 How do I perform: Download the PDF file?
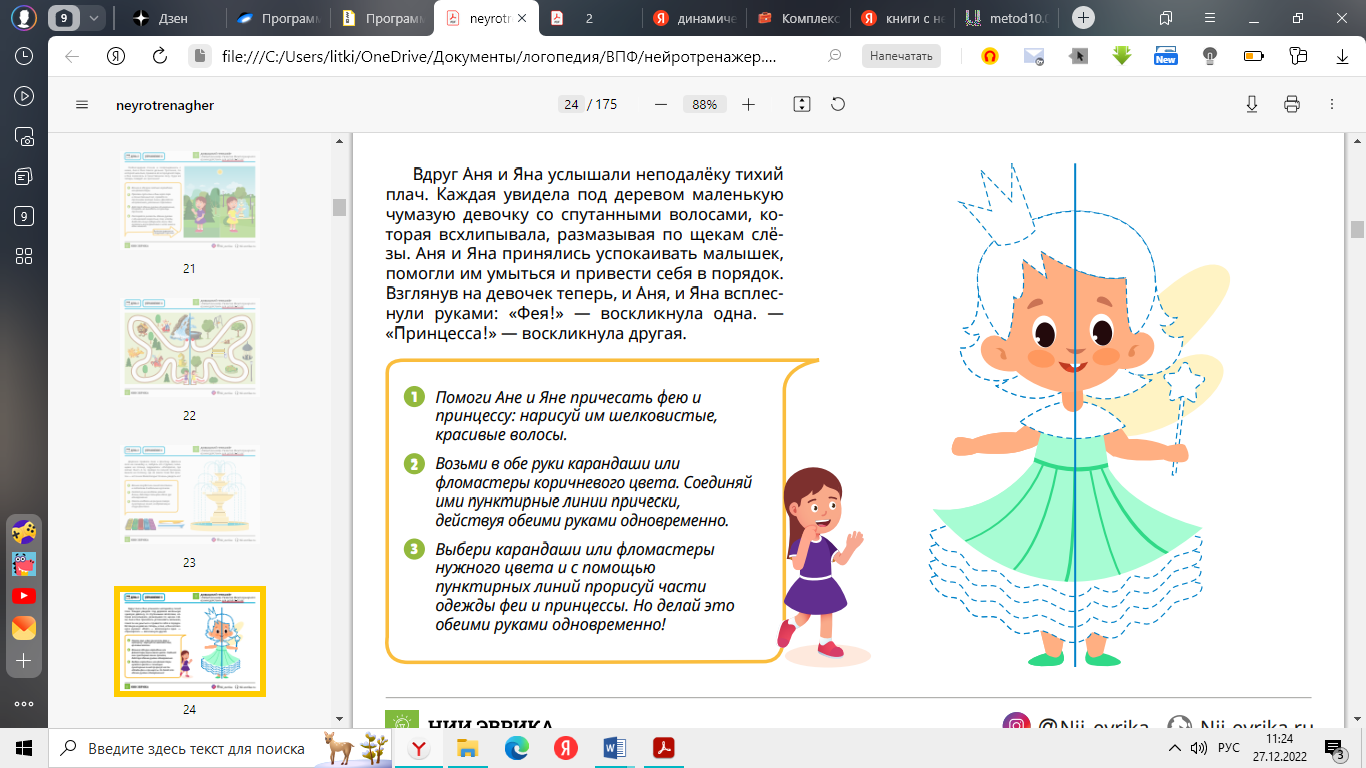(x=1252, y=104)
